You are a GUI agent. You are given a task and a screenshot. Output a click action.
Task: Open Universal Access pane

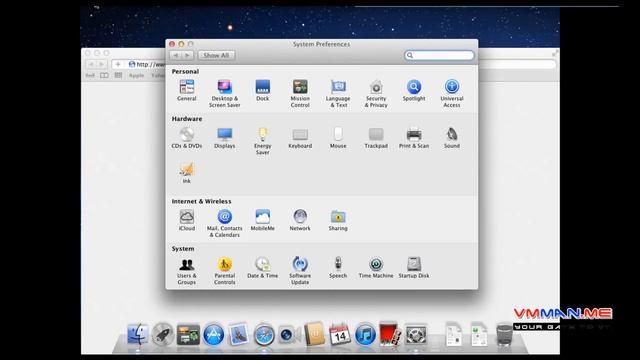[452, 93]
